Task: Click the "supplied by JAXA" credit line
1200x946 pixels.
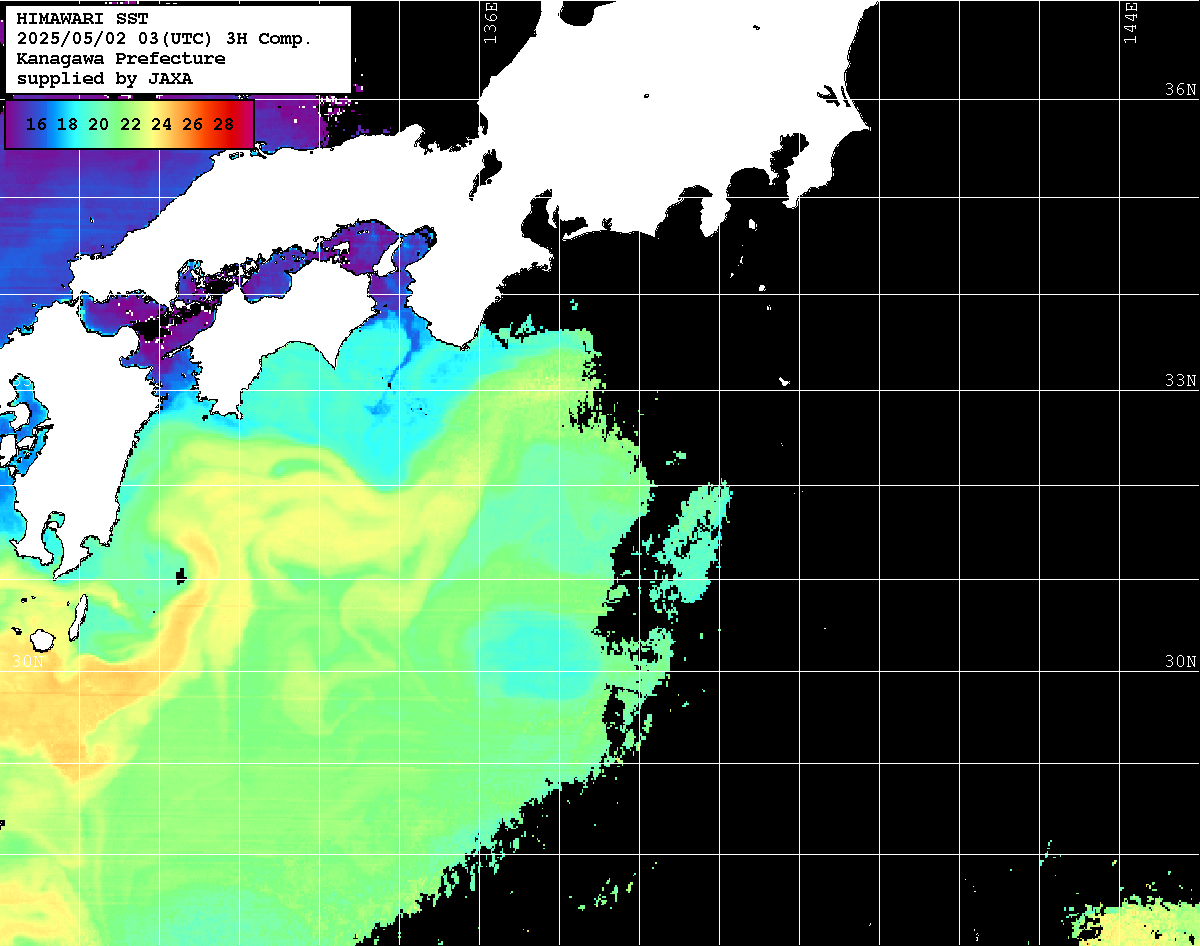Action: click(x=105, y=78)
